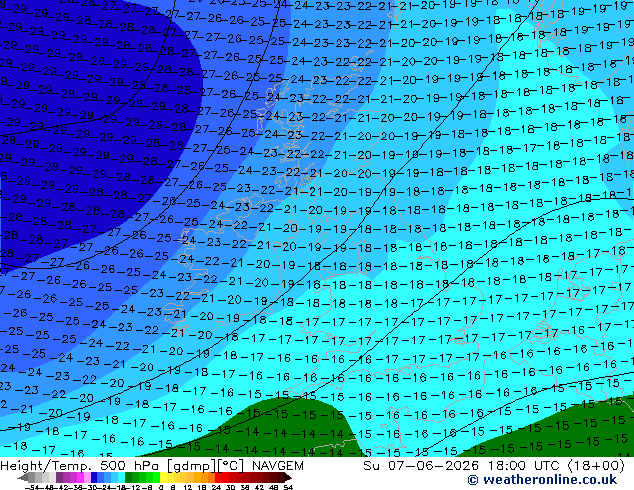Click the grey left arrow of color scale
Image resolution: width=634 pixels, height=490 pixels.
(x=23, y=477)
